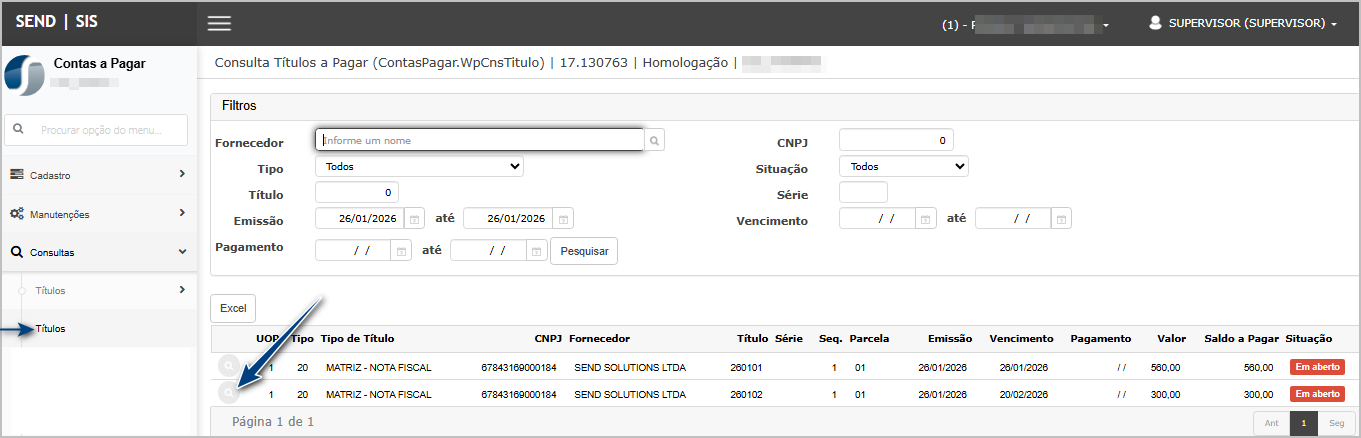Open the Emissão end date calendar icon
1361x438 pixels.
pos(563,219)
